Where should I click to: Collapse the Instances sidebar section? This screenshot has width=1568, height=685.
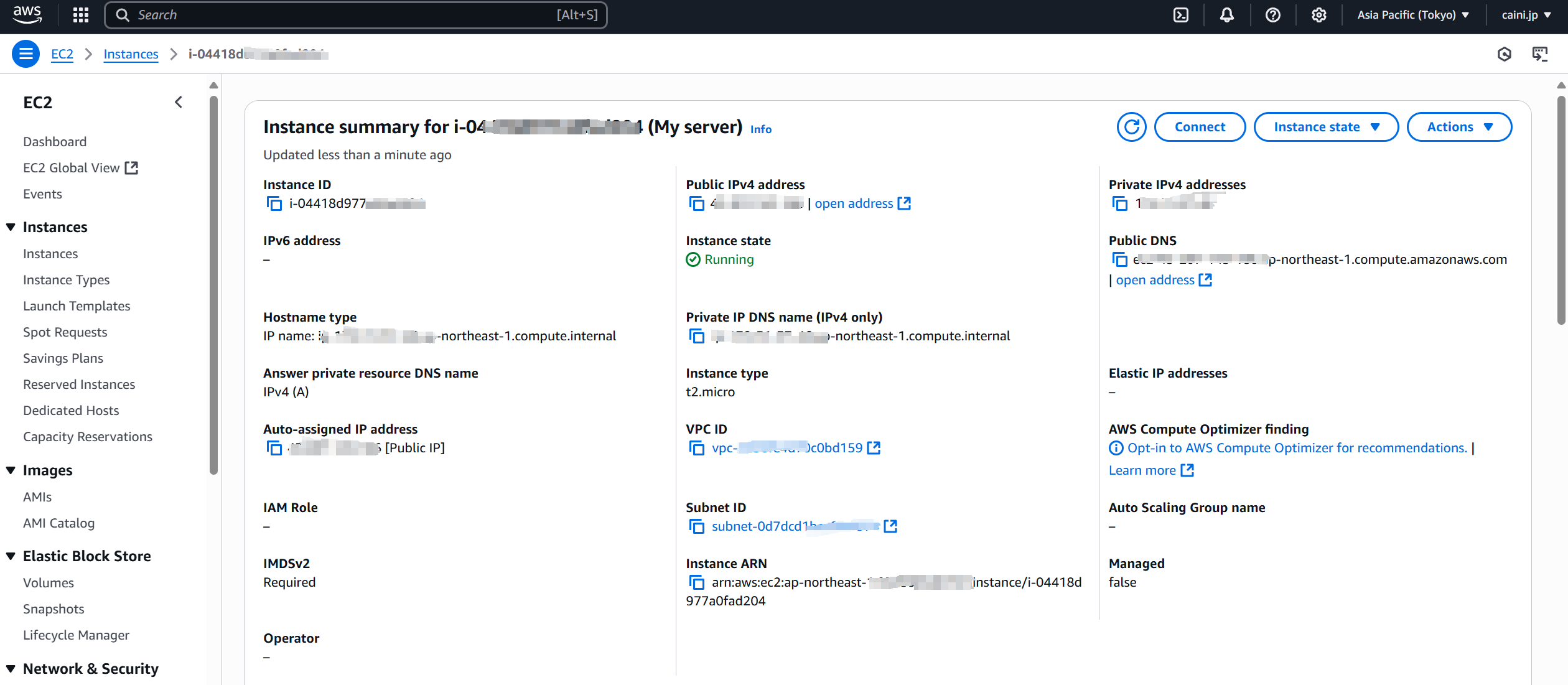point(11,227)
